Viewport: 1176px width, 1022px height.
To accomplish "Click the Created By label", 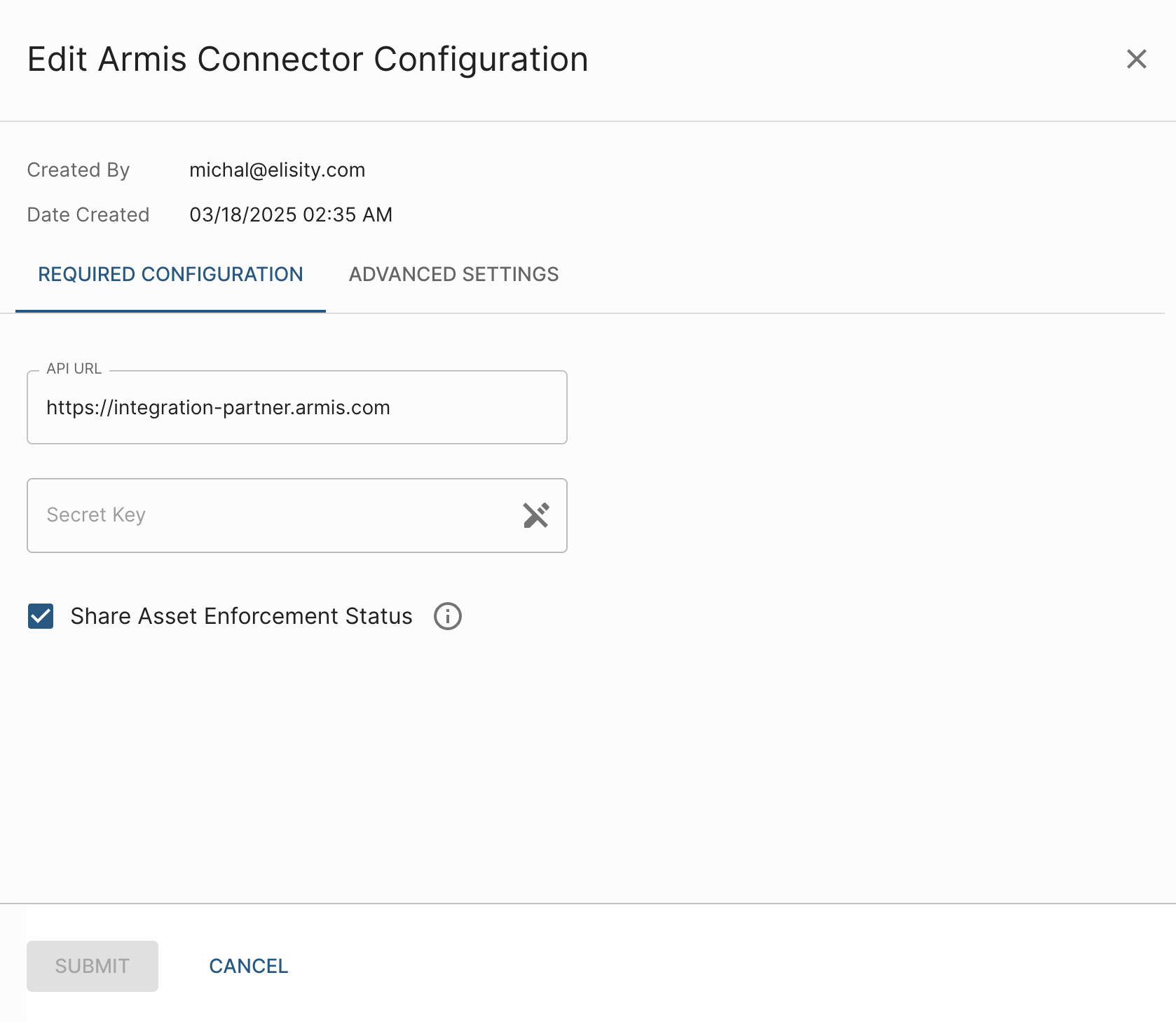I will coord(78,170).
